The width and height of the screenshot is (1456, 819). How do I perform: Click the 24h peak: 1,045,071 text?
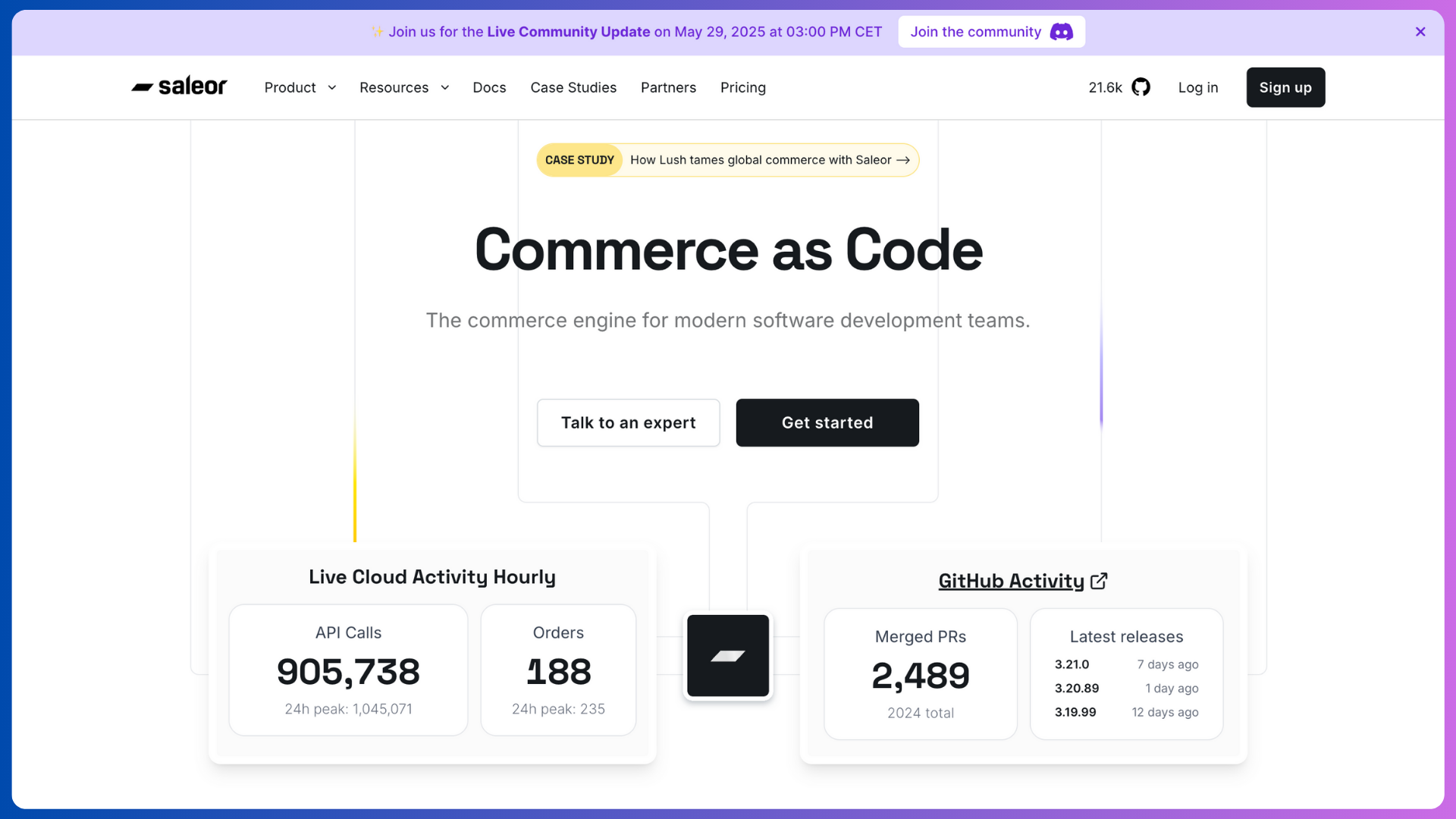tap(348, 709)
